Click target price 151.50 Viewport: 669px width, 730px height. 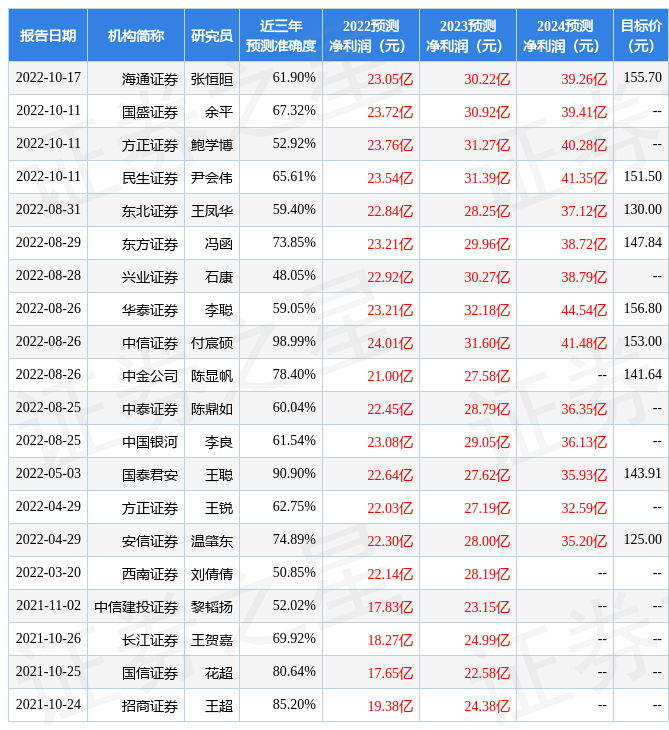coord(643,176)
